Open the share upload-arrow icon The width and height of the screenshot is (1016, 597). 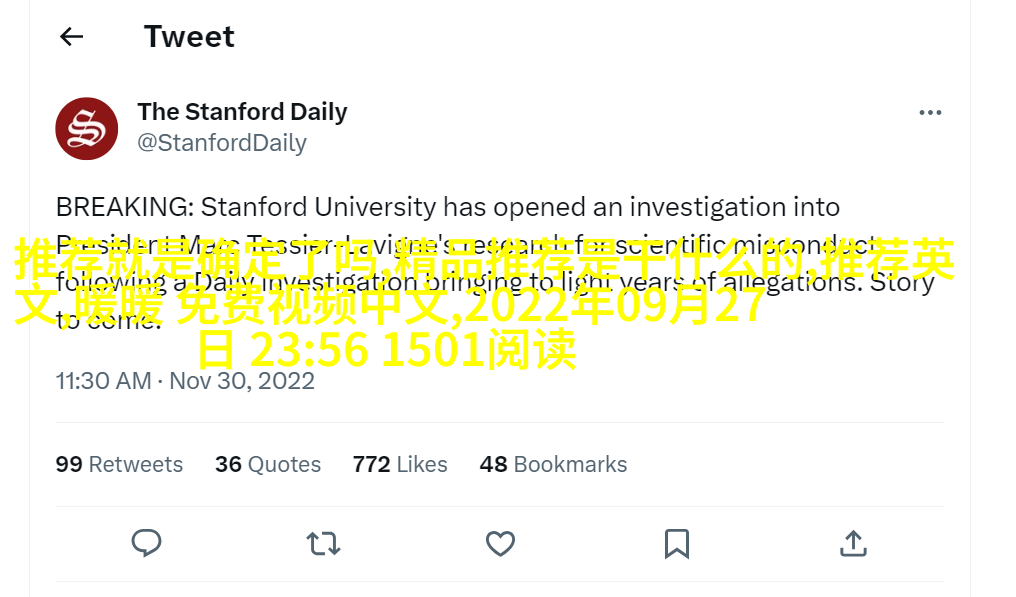click(853, 543)
